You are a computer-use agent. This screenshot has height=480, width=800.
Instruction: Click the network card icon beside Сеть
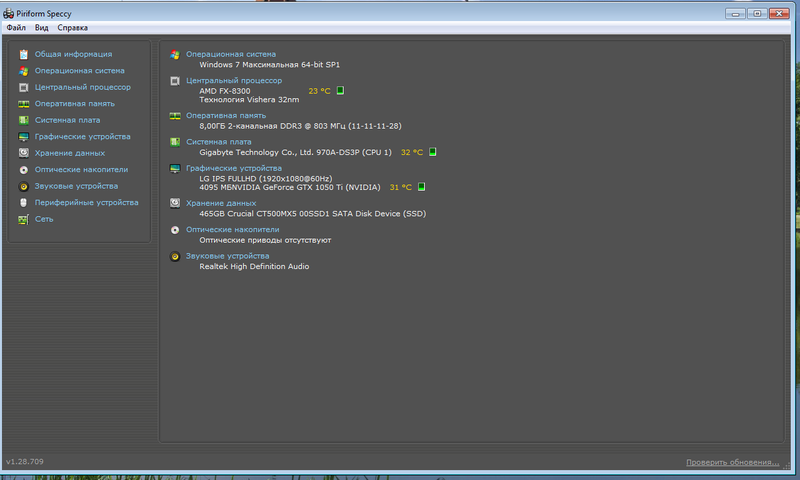tap(23, 219)
